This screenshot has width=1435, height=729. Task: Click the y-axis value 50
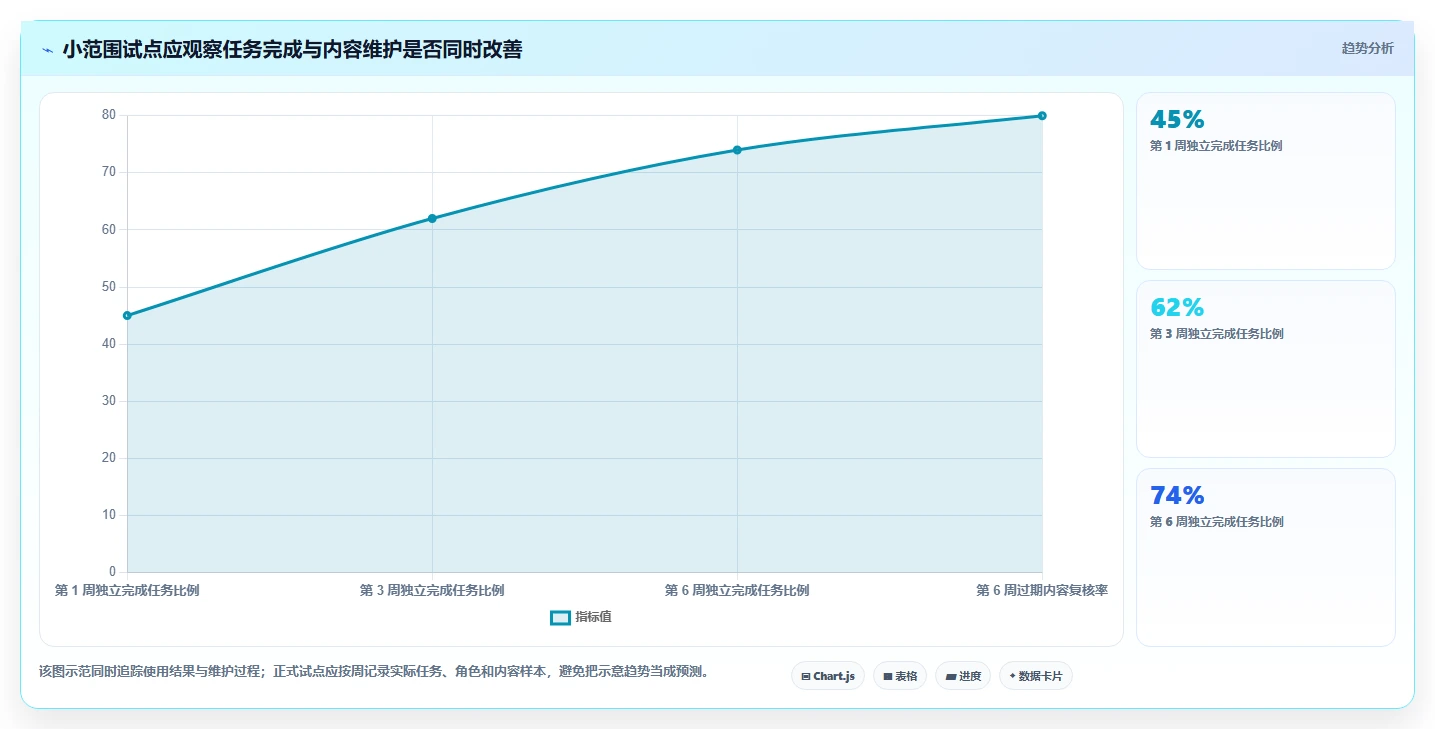[109, 287]
